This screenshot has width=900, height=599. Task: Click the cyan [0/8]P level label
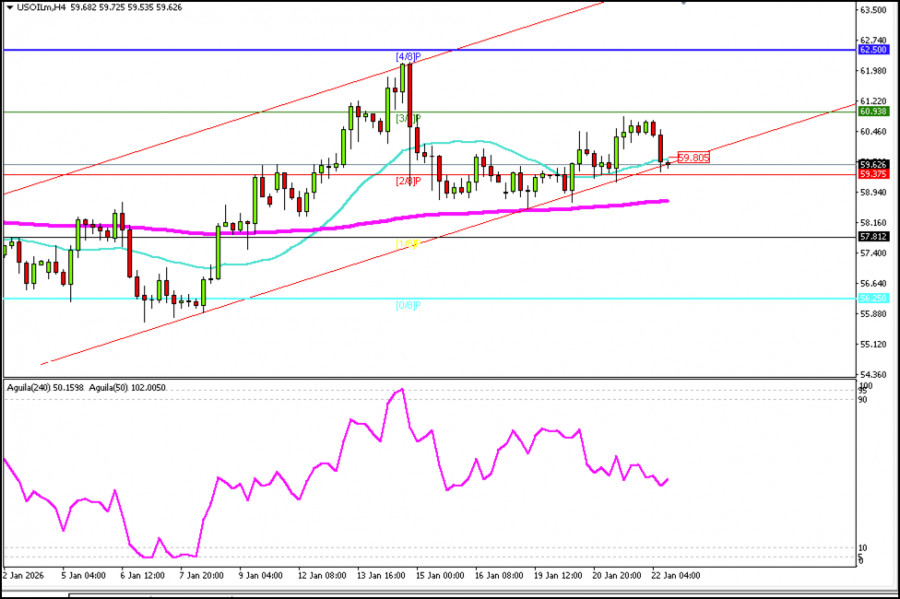[408, 305]
